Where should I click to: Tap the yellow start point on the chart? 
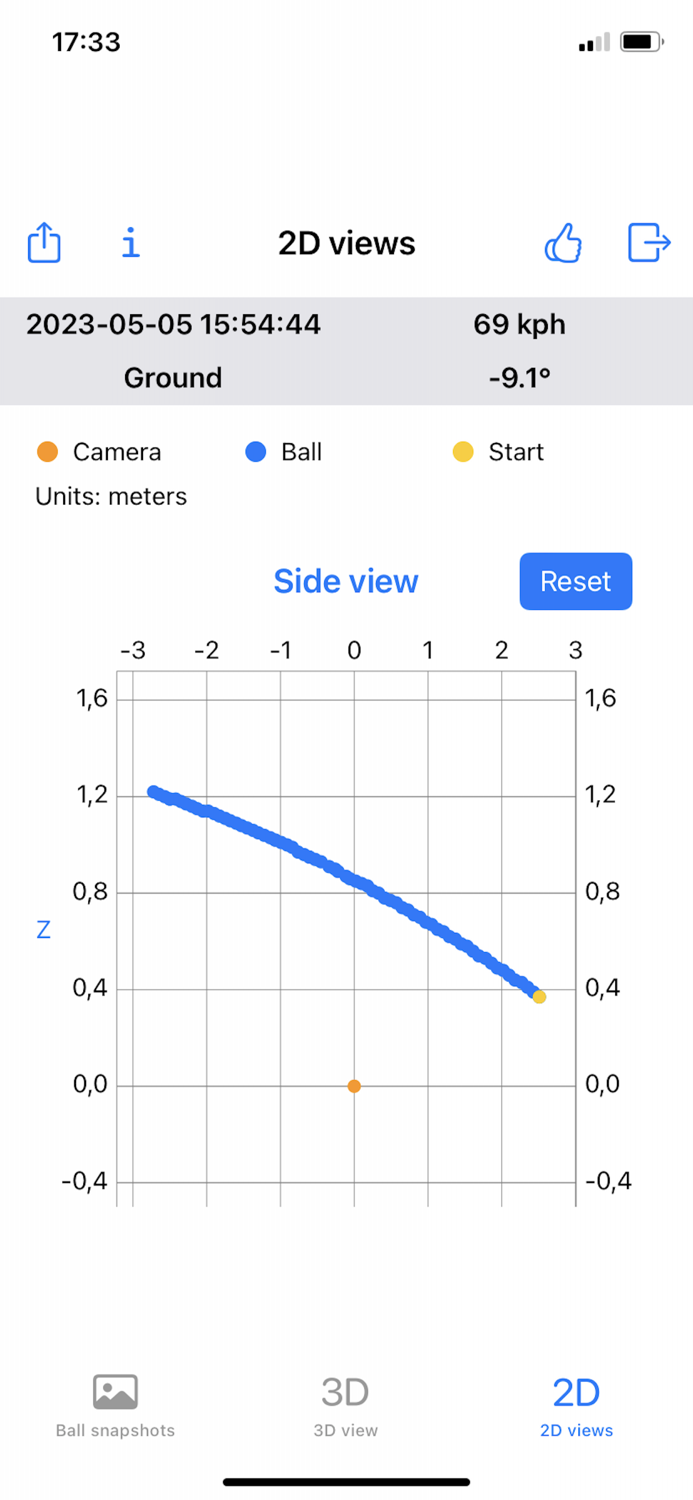(538, 996)
